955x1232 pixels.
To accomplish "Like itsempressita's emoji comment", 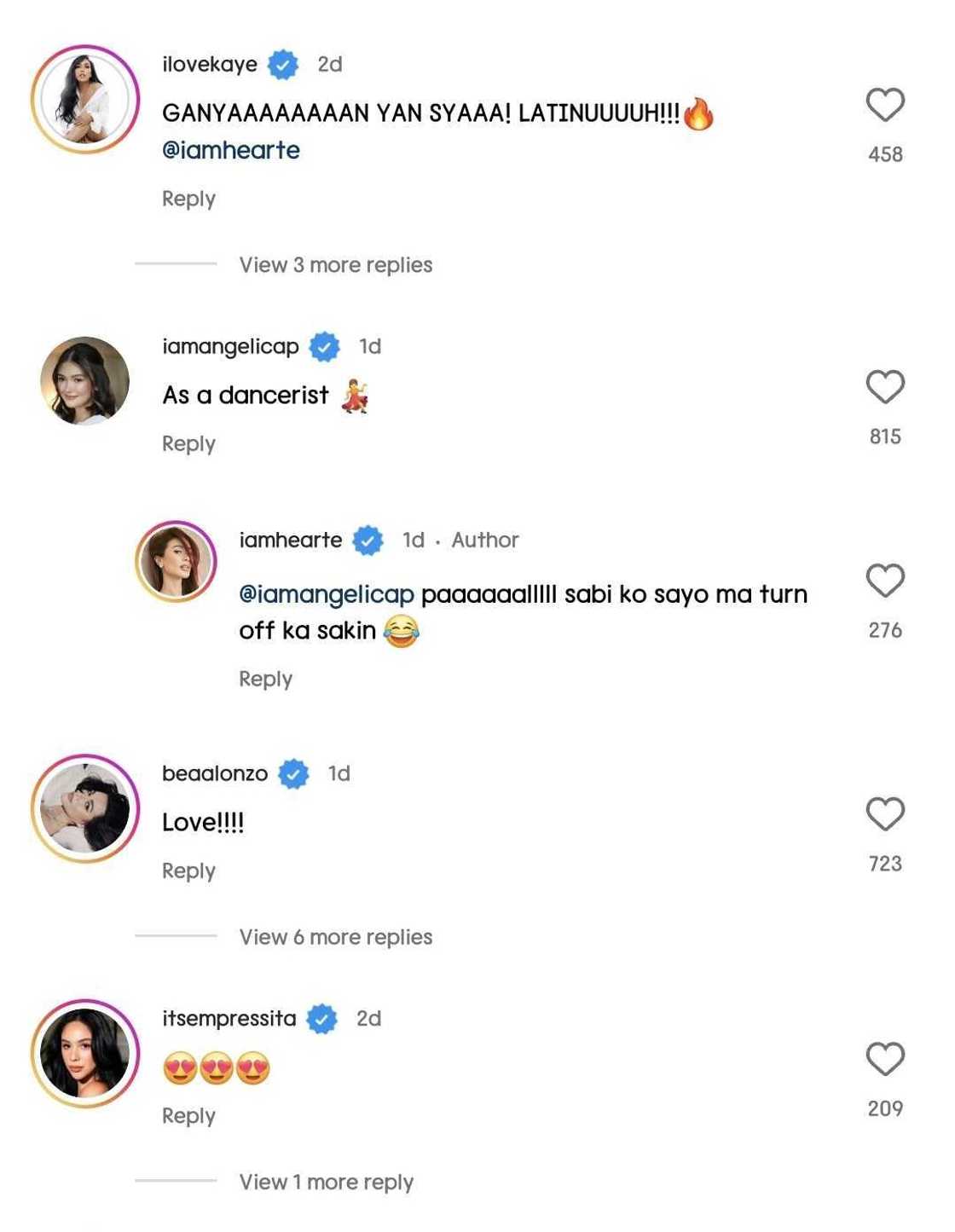I will [x=885, y=1059].
